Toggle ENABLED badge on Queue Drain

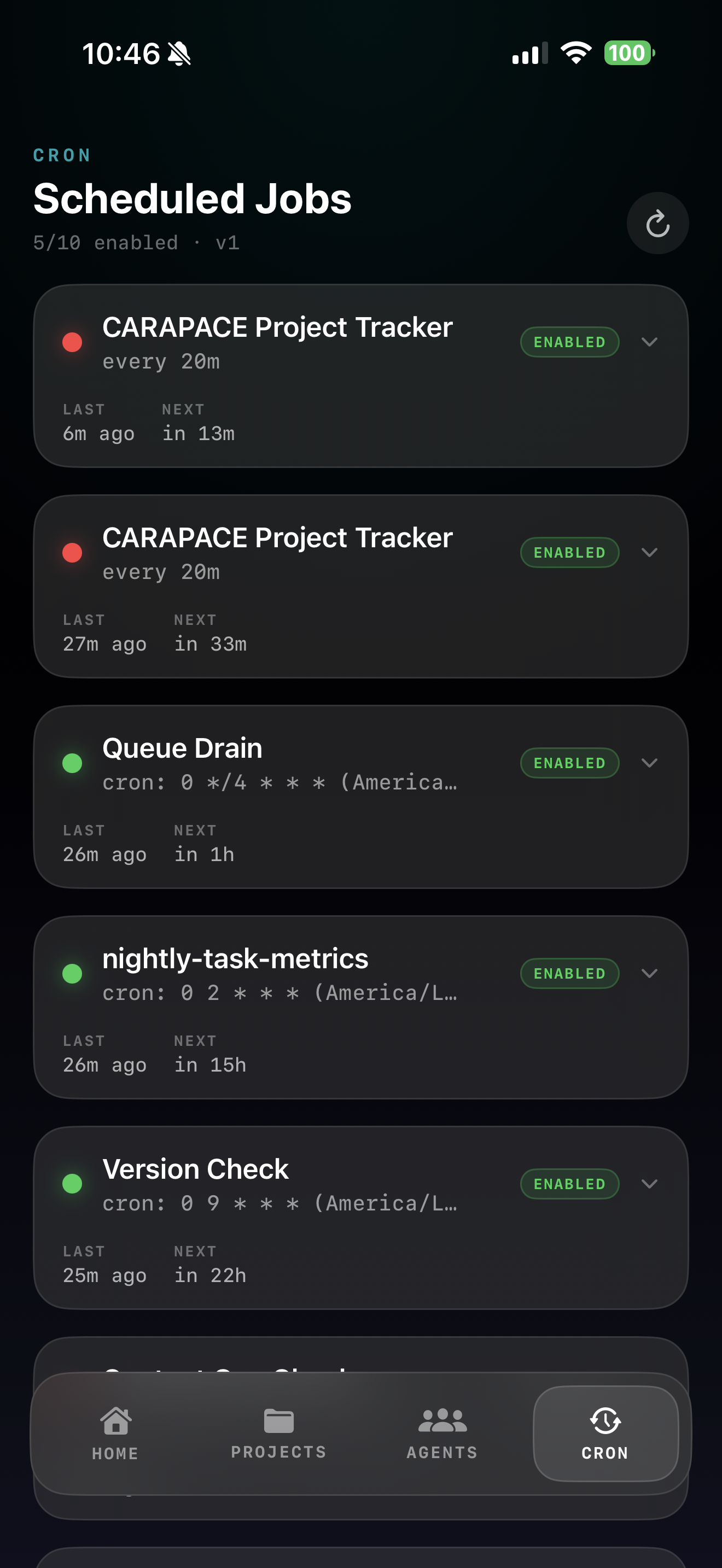coord(569,763)
